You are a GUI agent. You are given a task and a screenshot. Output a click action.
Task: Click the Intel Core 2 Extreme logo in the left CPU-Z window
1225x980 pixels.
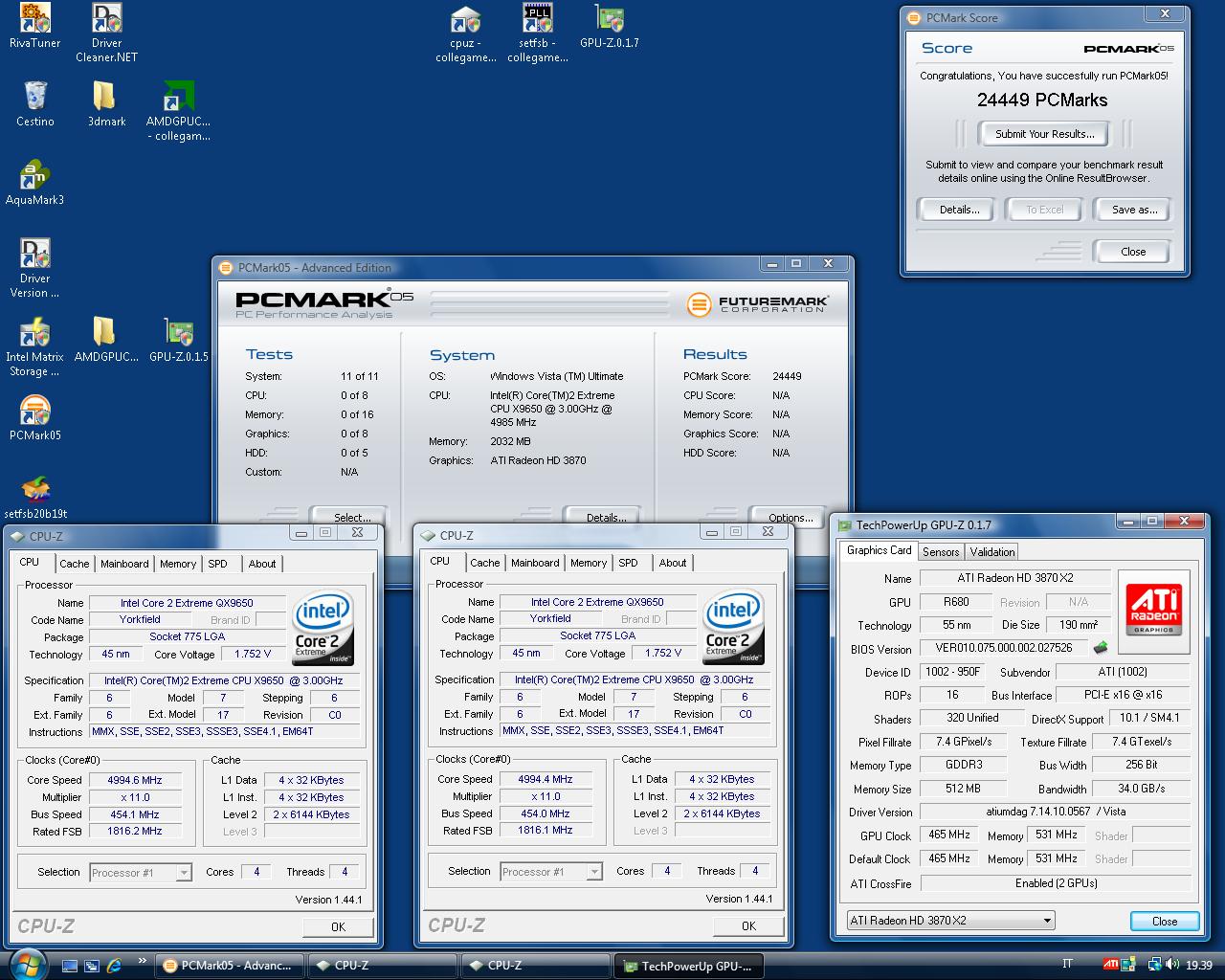(323, 628)
